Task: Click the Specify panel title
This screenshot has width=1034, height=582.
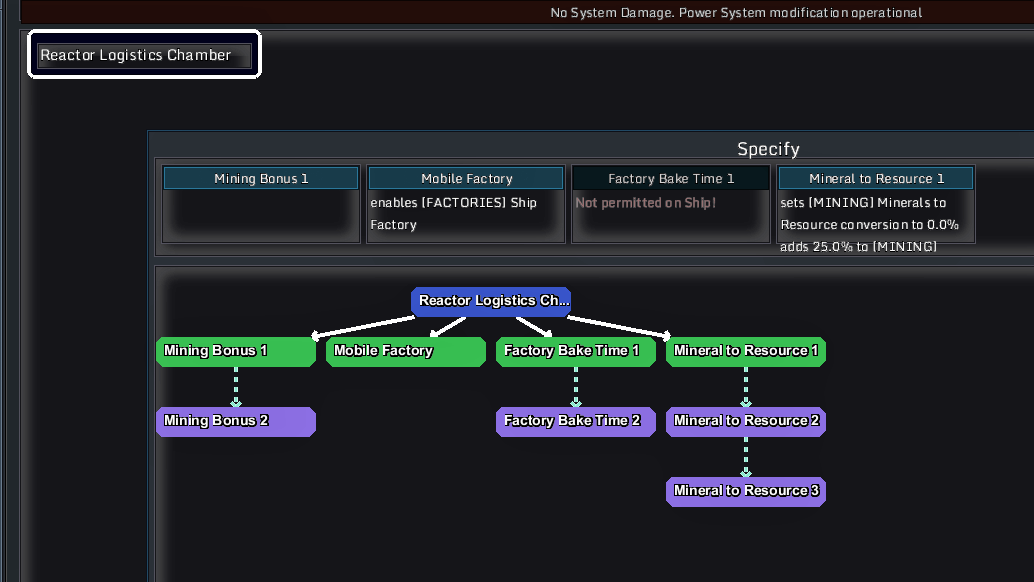Action: coord(768,149)
